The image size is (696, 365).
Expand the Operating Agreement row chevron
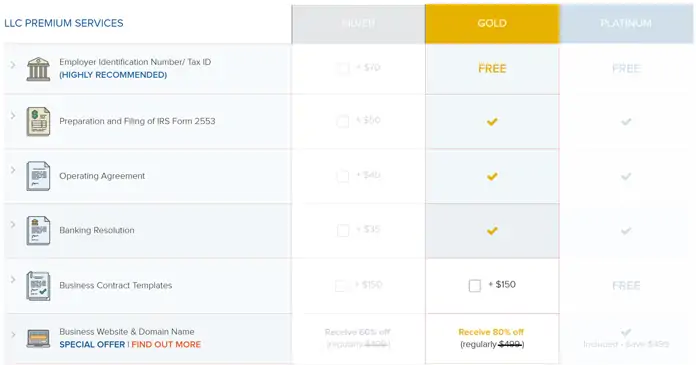(13, 170)
